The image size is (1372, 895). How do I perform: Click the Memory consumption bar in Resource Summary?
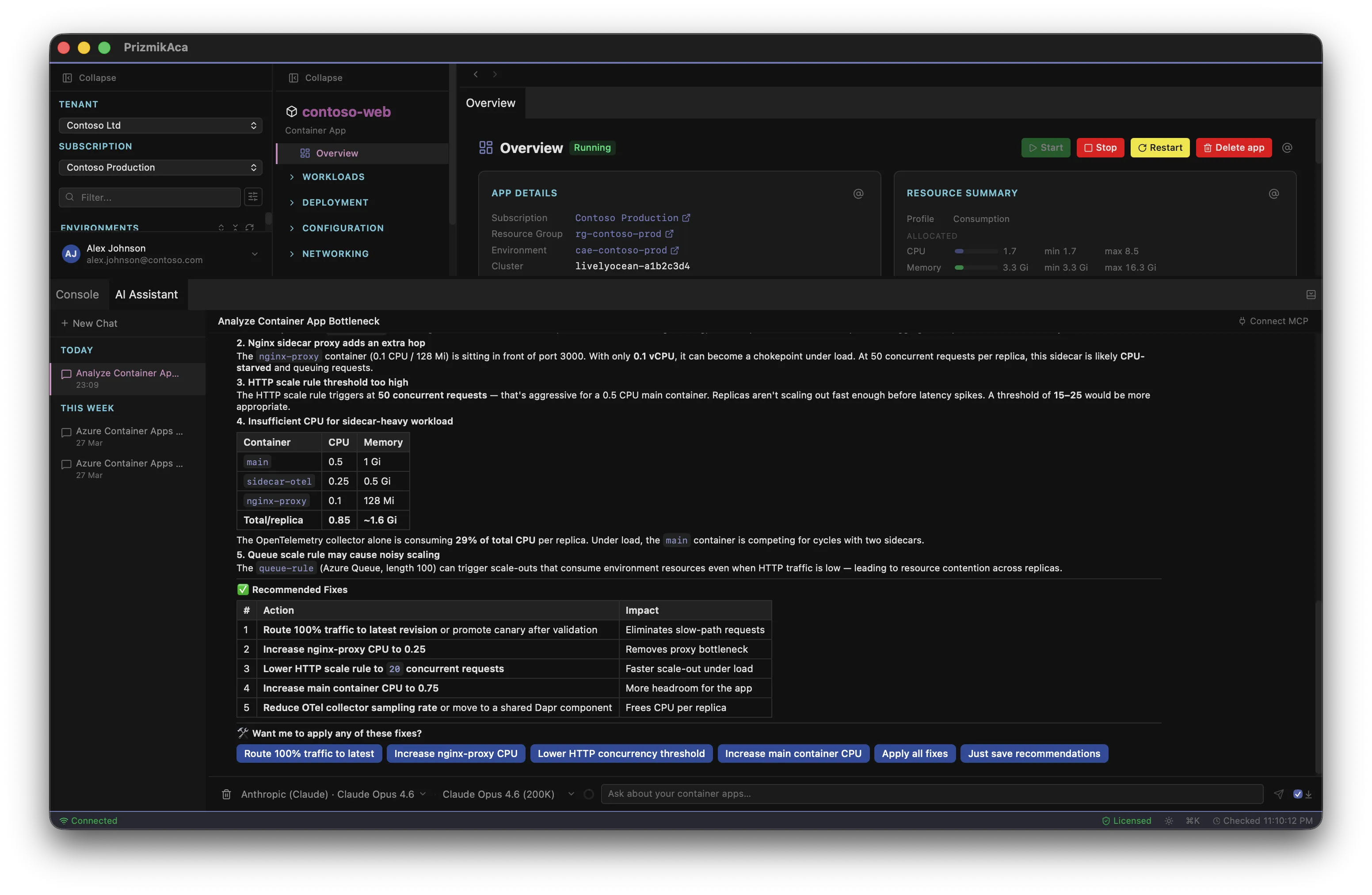click(976, 268)
